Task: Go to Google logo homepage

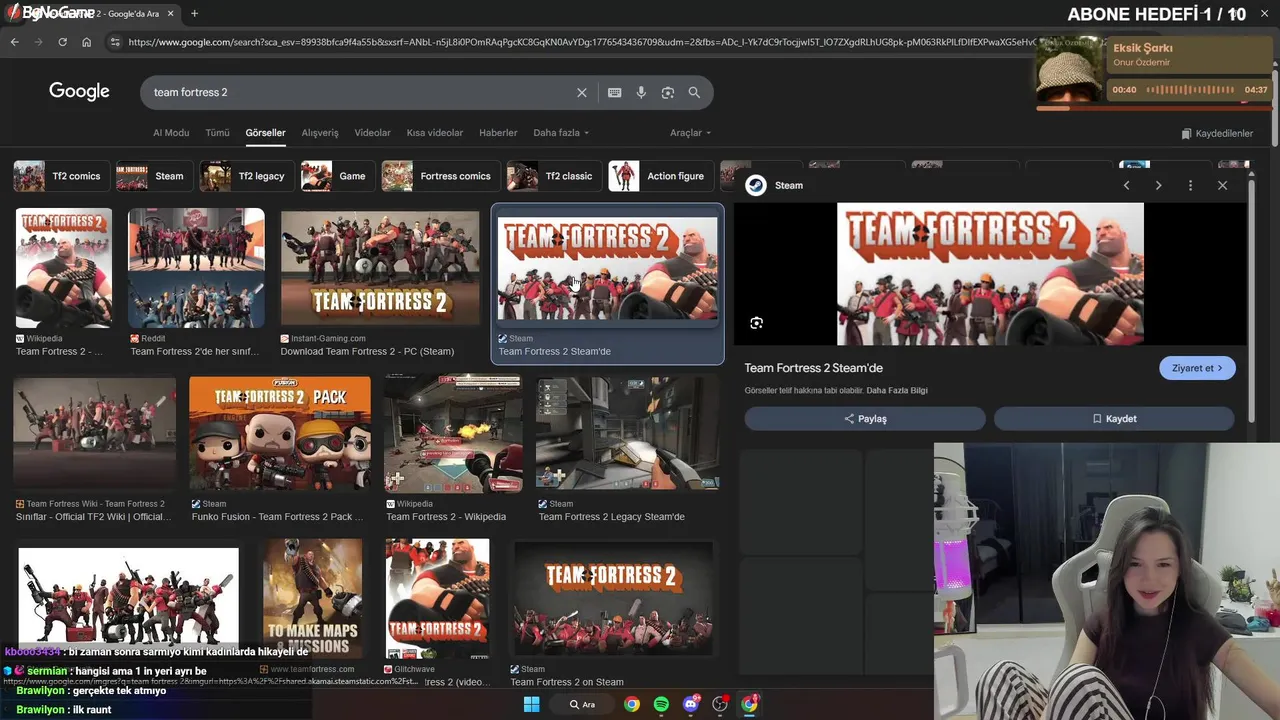Action: (79, 92)
